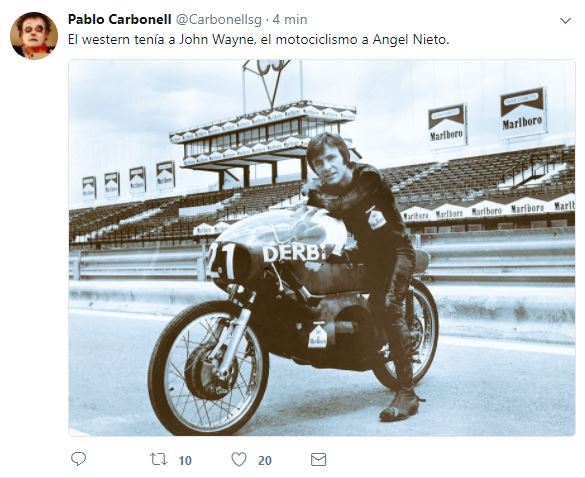Click the control tower grandstand in the photo

pos(263,144)
